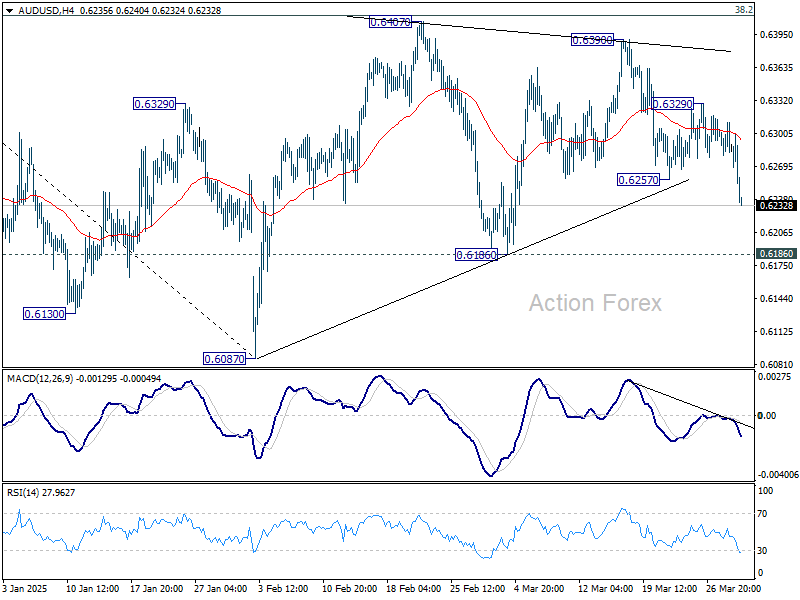Click the 18 Feb 04:00 date label
This screenshot has height=600, width=800.
coord(414,588)
